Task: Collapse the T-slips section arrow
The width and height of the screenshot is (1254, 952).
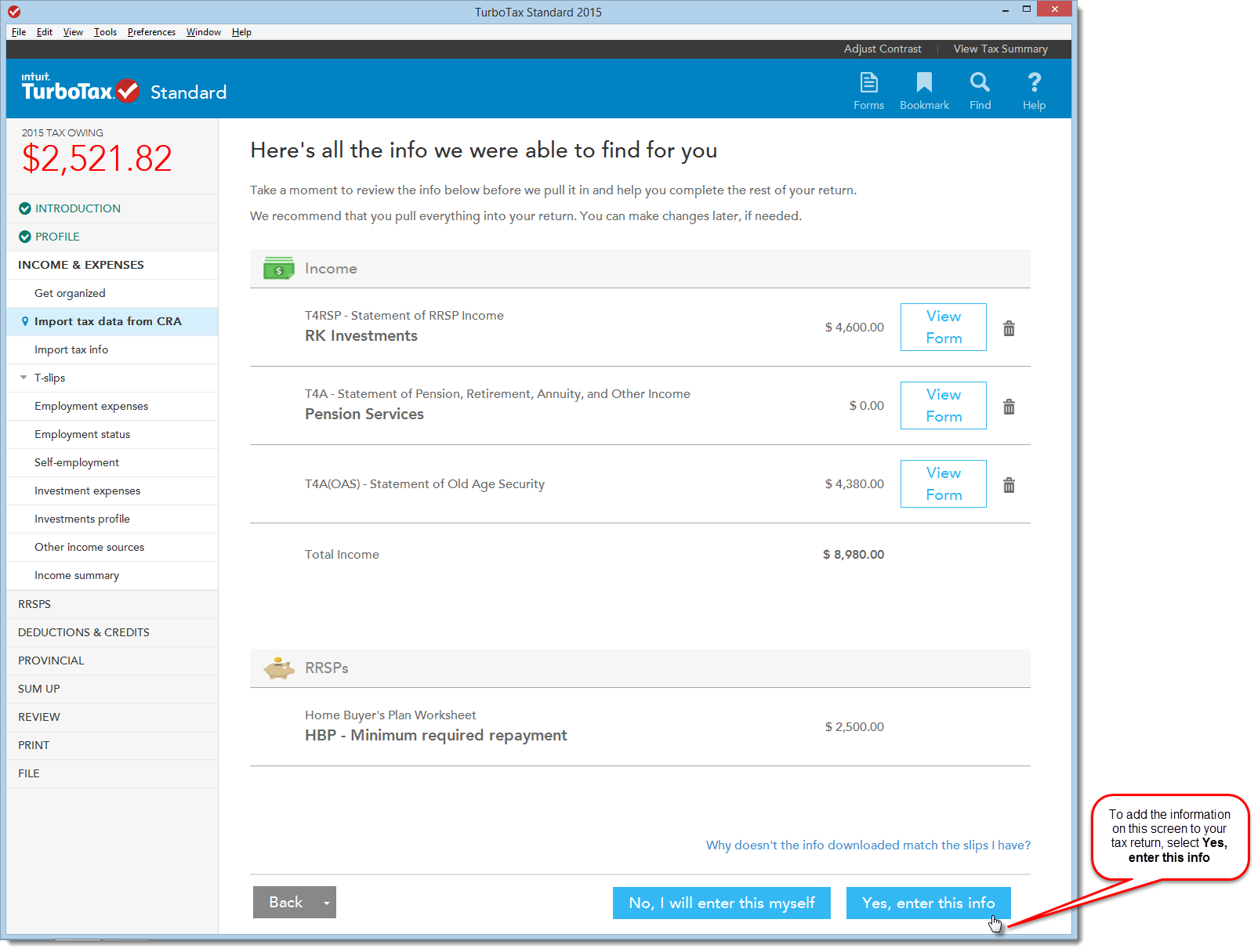Action: point(24,378)
